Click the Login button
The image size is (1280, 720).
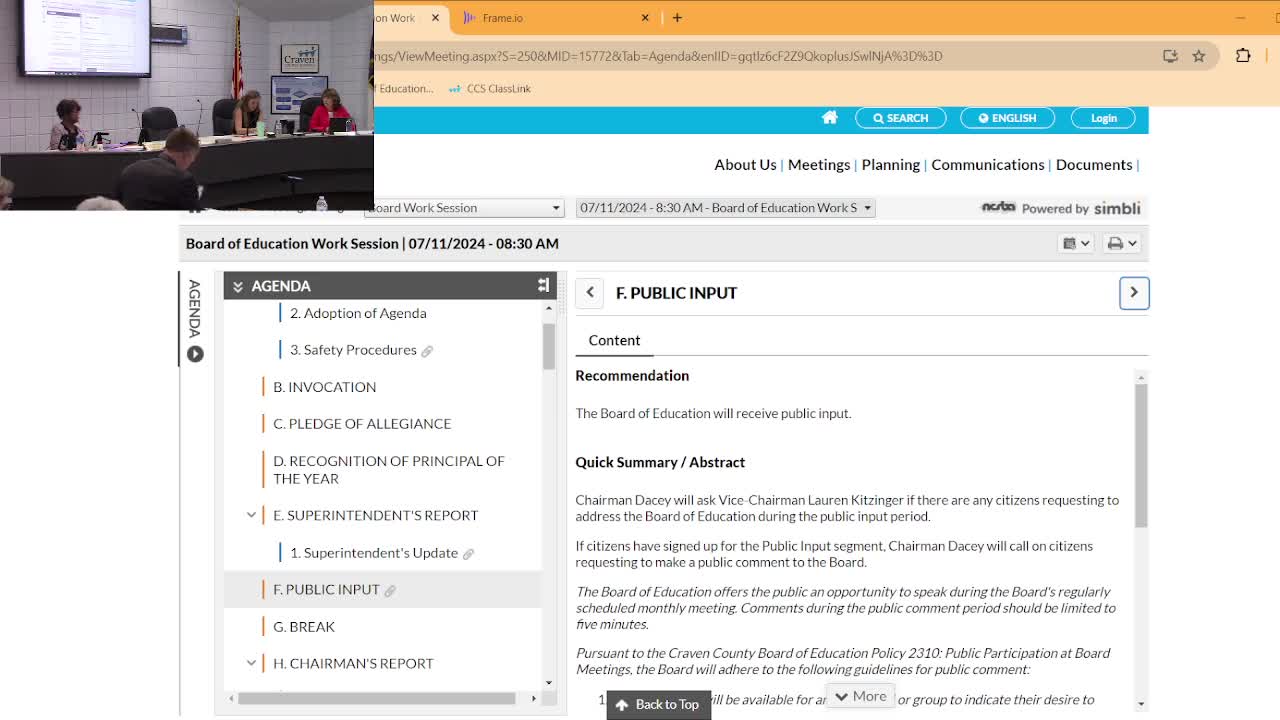pos(1103,118)
